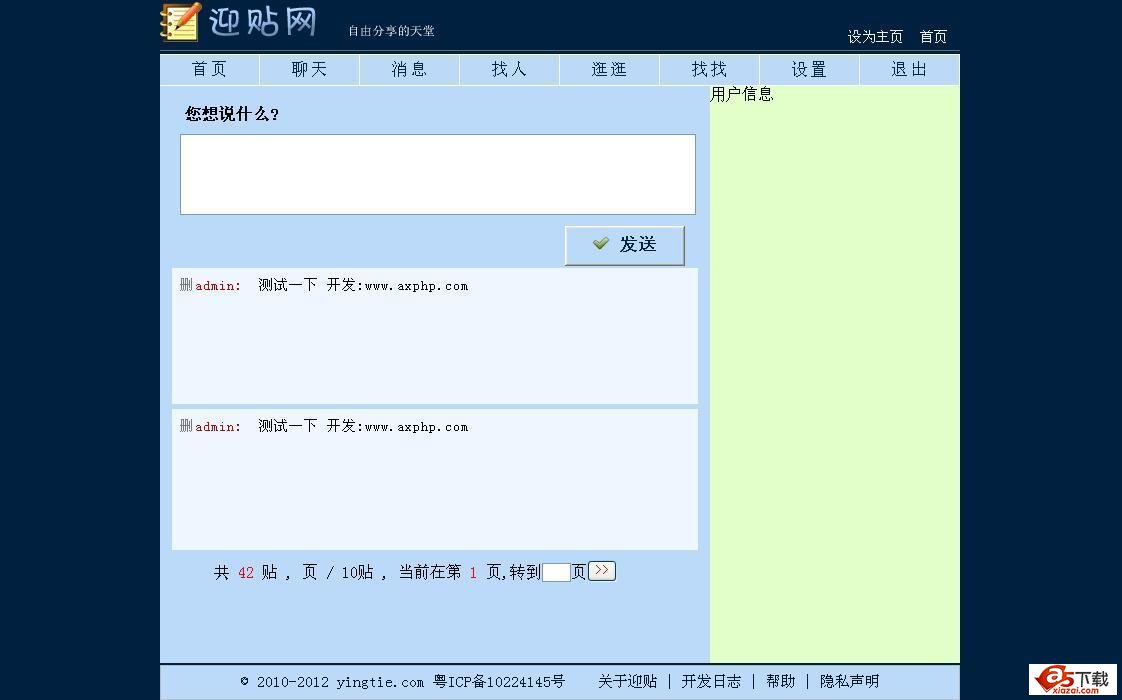Click 退出 to log out

coord(909,69)
